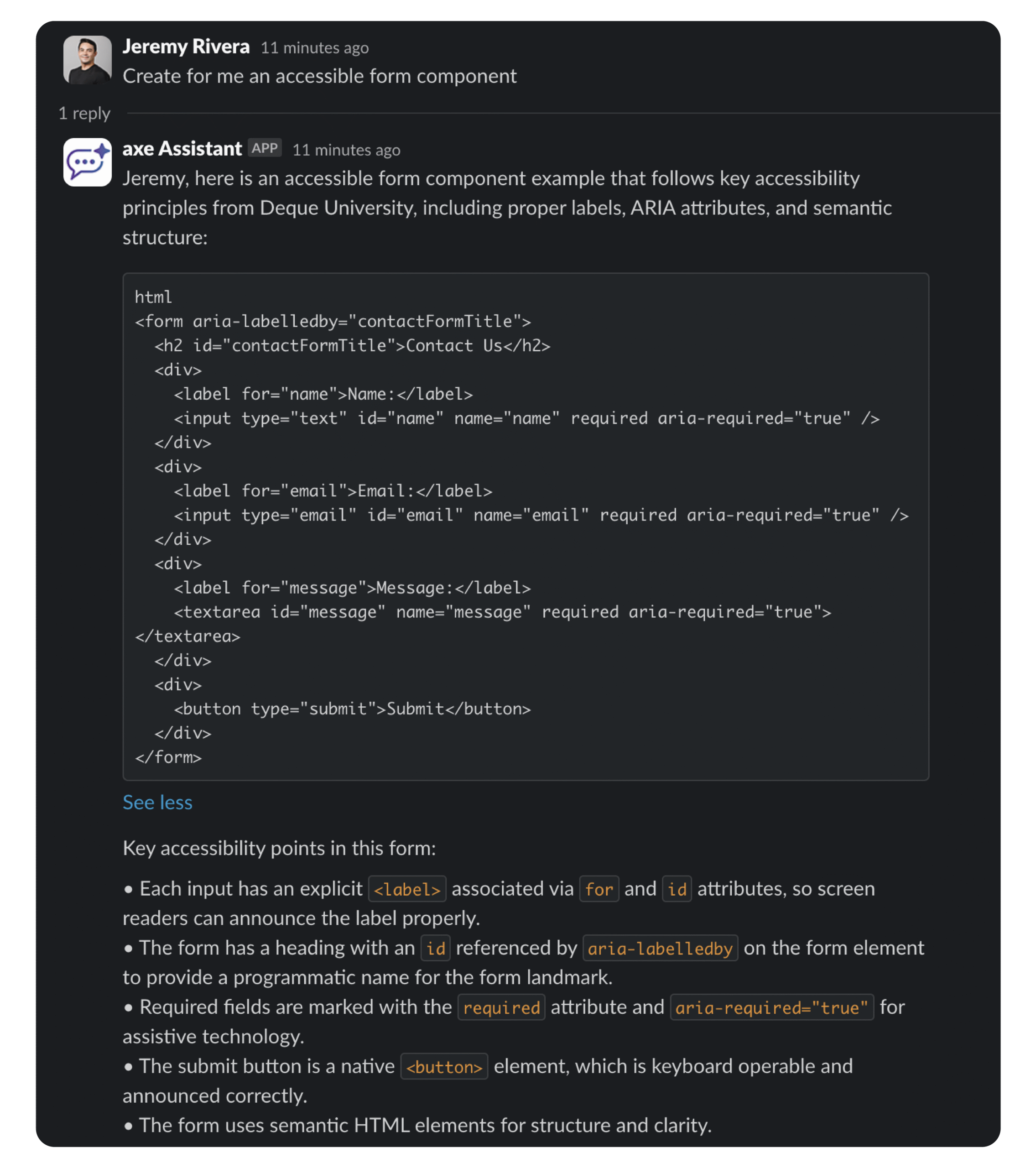
Task: Click timestamp on the axe Assistant reply
Action: [346, 150]
